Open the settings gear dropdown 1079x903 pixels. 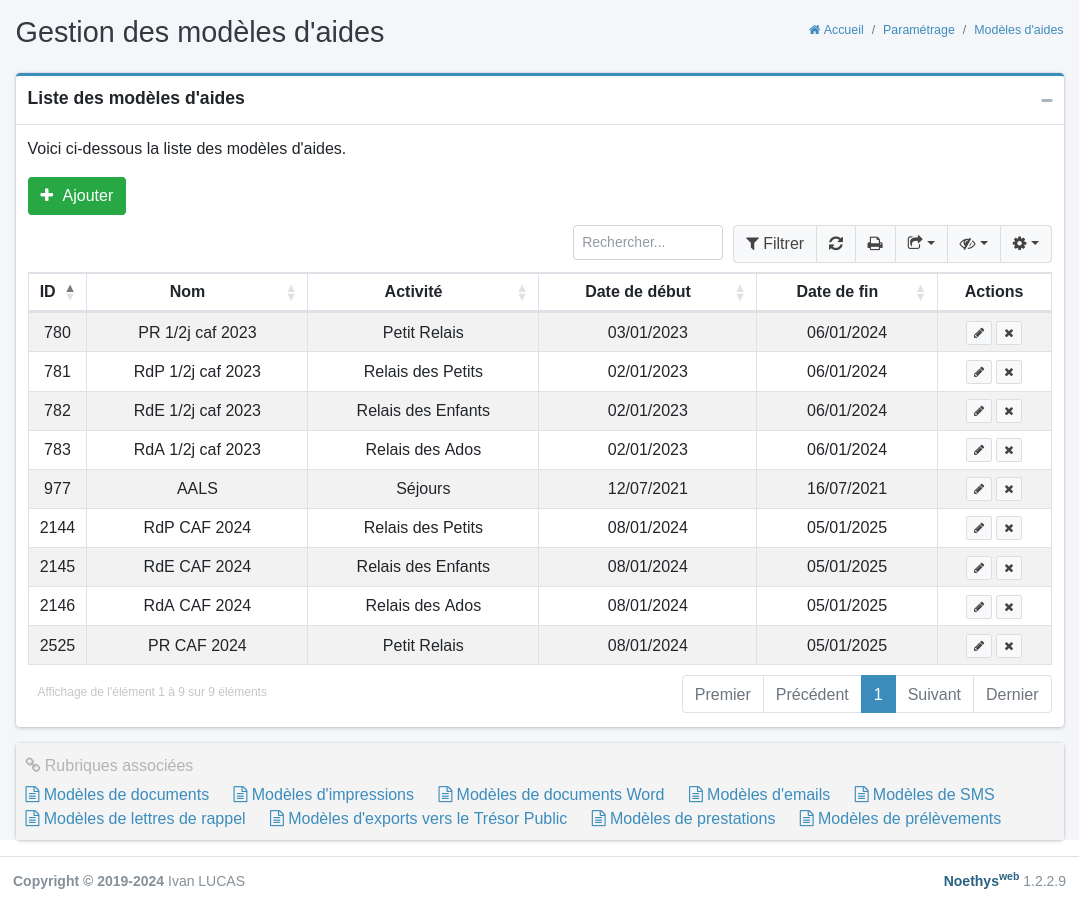1025,244
